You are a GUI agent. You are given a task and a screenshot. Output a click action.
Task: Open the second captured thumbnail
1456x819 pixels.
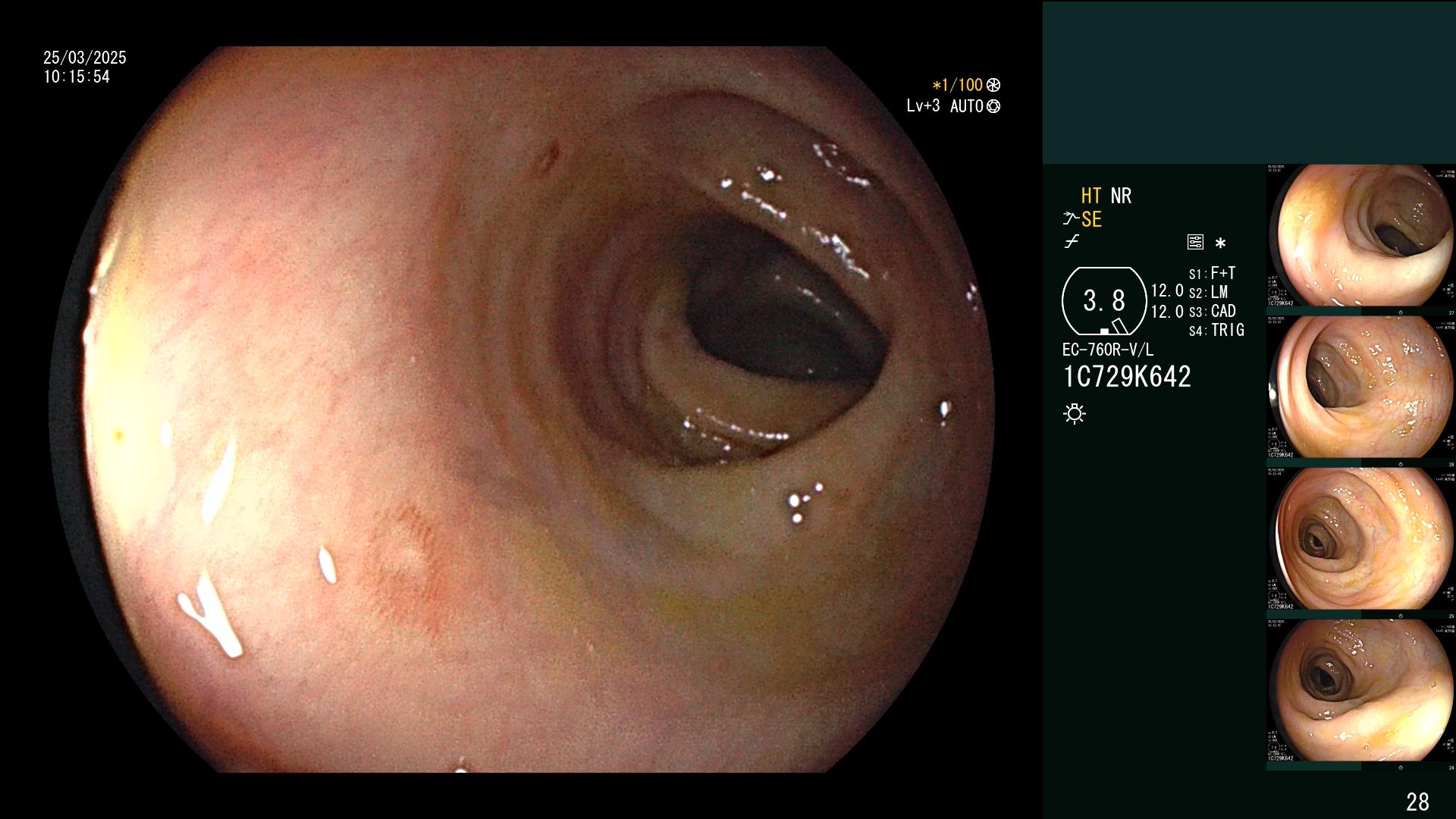click(x=1361, y=388)
